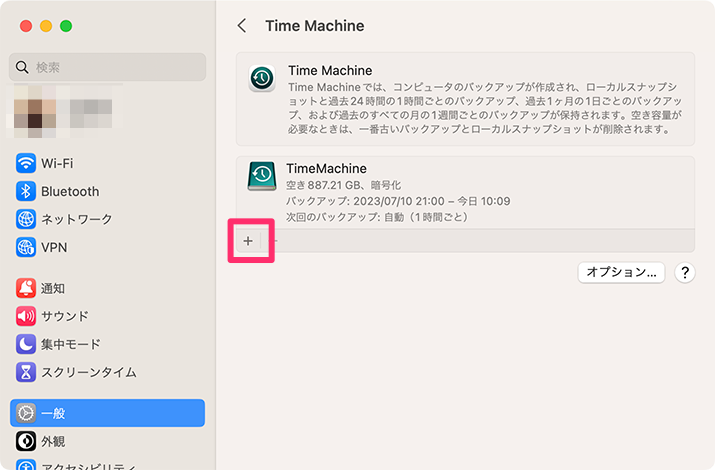The image size is (715, 470).
Task: Click the TimeMachine disk name text
Action: click(326, 169)
